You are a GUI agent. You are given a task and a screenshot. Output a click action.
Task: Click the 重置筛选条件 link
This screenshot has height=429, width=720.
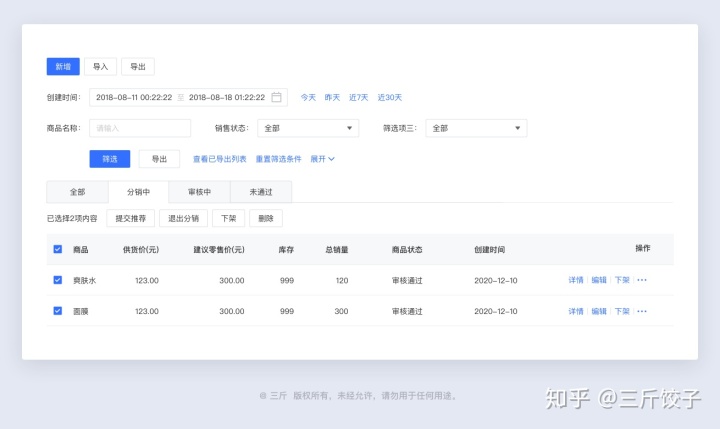coord(278,159)
